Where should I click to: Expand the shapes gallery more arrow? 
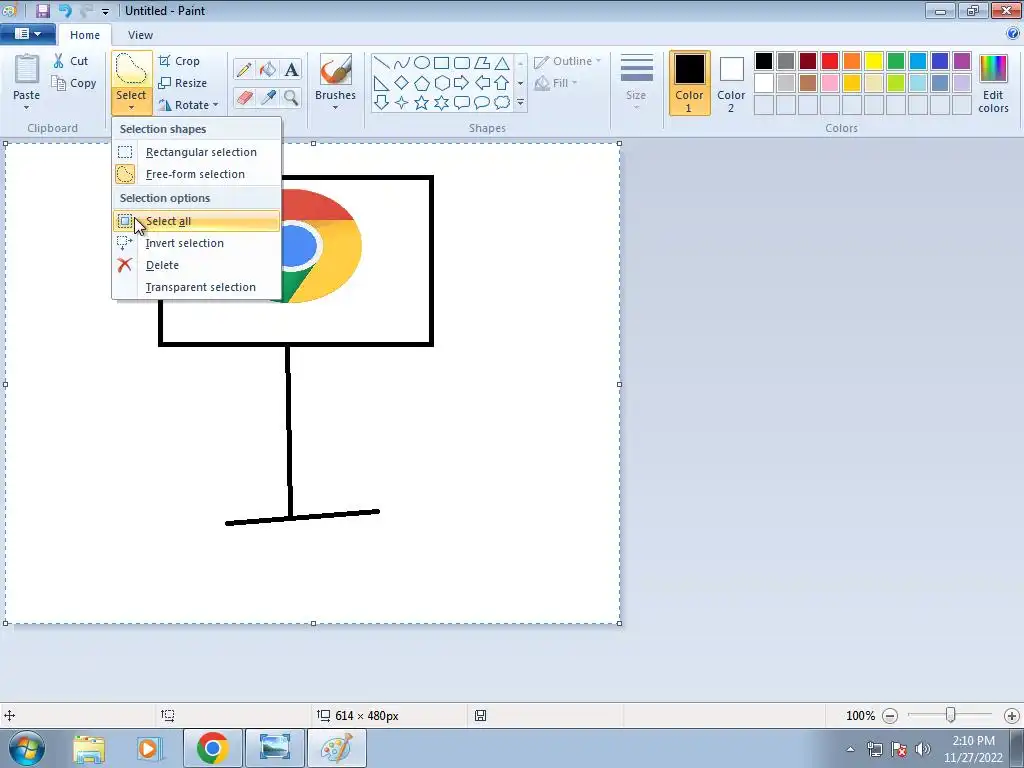[x=520, y=103]
